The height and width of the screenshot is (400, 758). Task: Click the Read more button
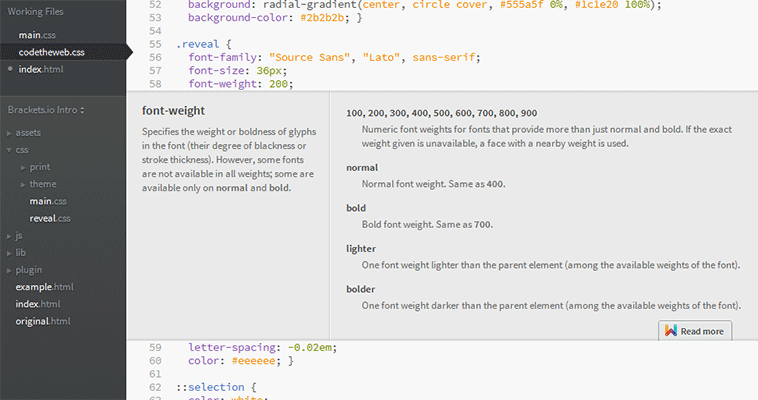(x=695, y=331)
